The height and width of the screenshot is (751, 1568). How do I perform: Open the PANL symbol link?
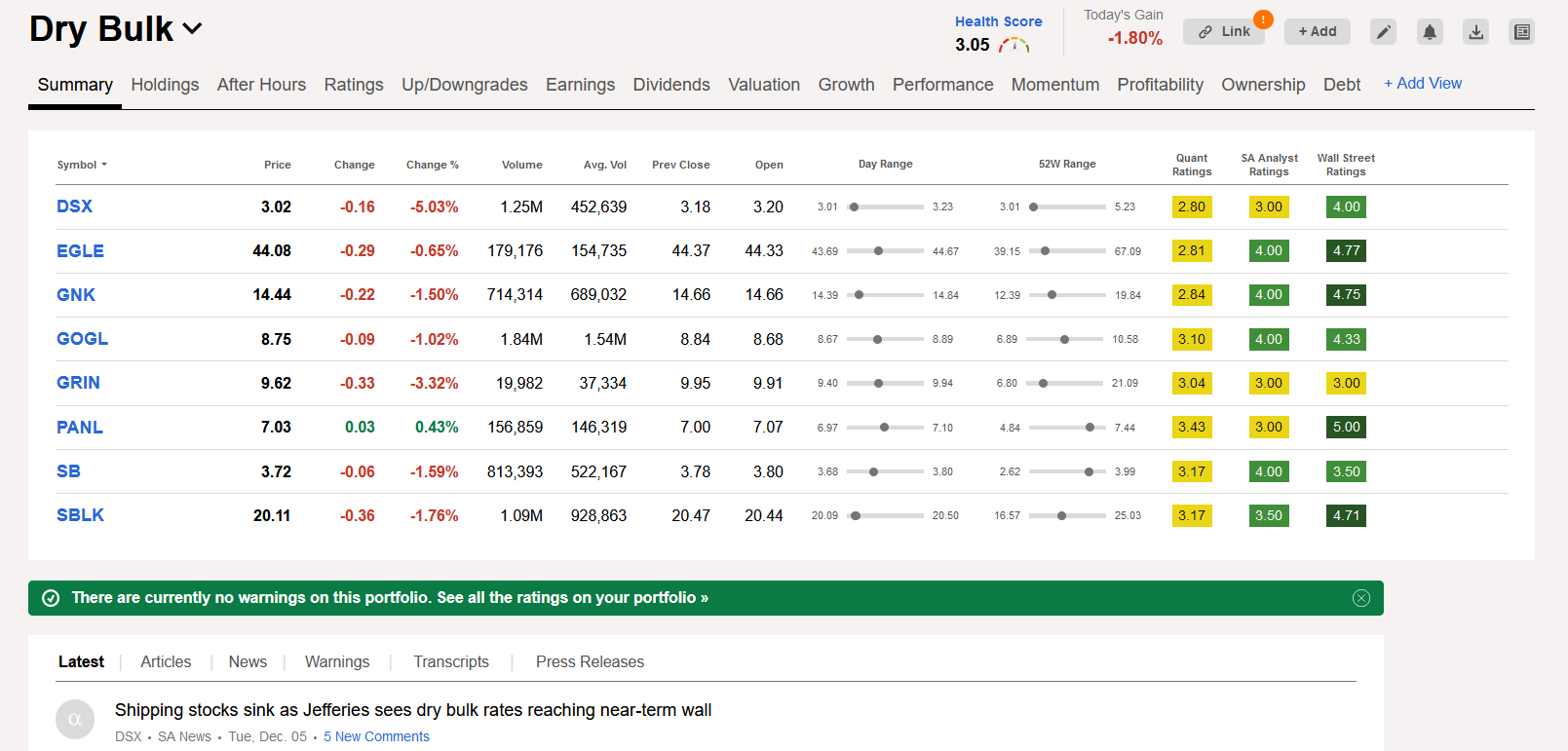point(80,428)
